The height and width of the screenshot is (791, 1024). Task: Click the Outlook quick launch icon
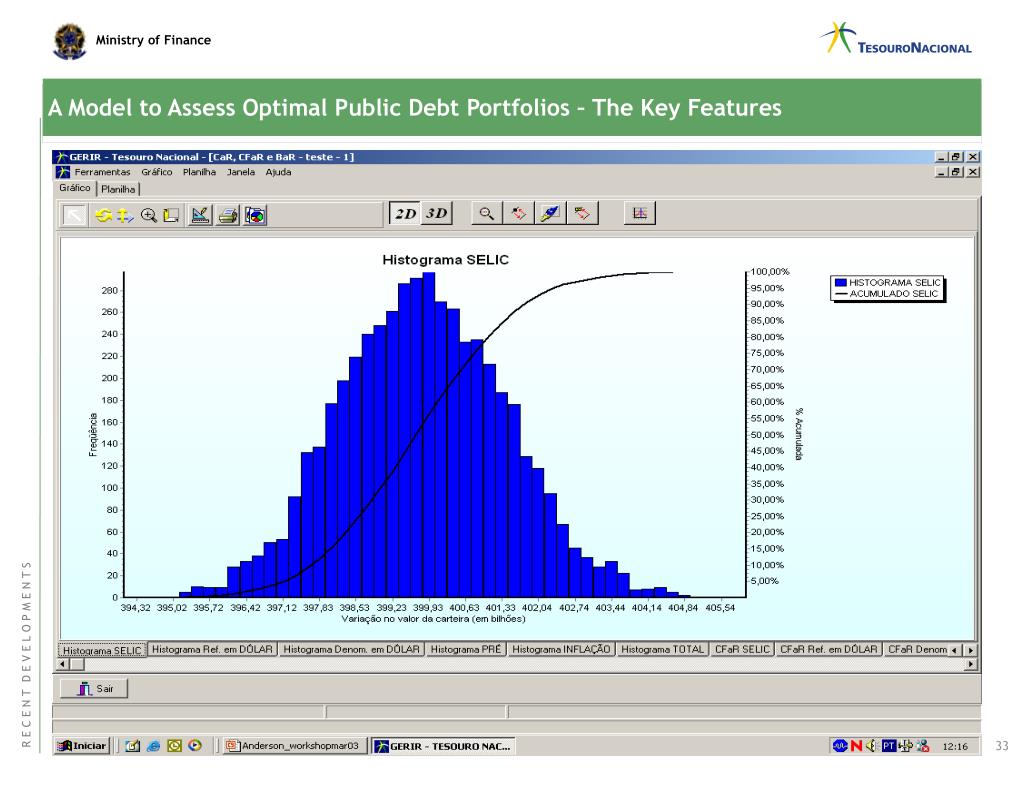click(174, 746)
